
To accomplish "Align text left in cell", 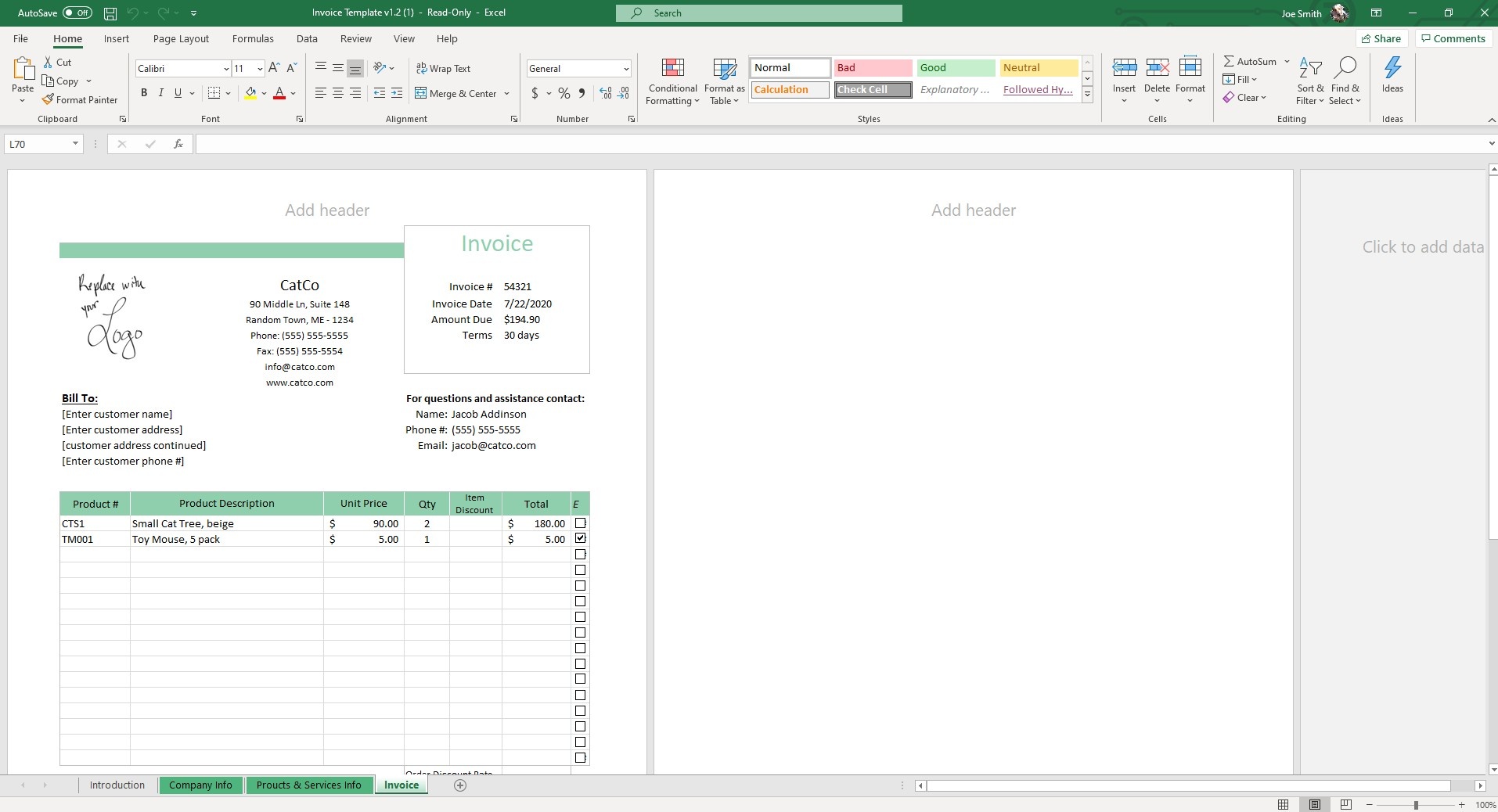I will coord(321,93).
